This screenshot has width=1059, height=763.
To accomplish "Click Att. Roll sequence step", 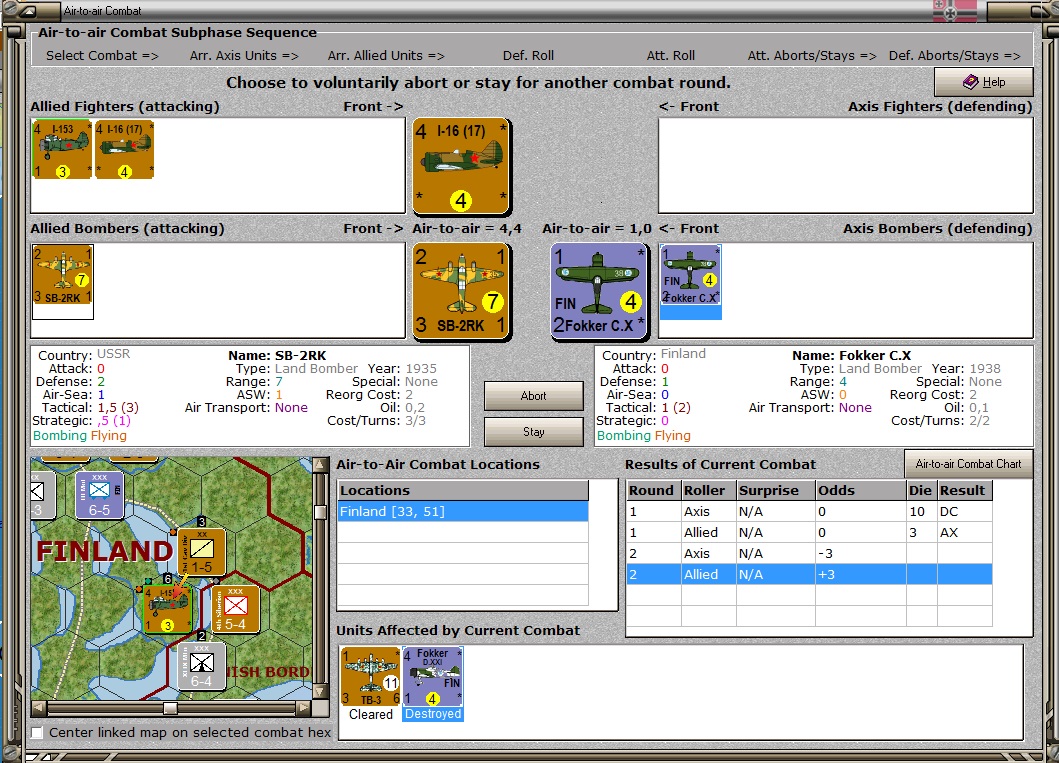I will click(670, 56).
